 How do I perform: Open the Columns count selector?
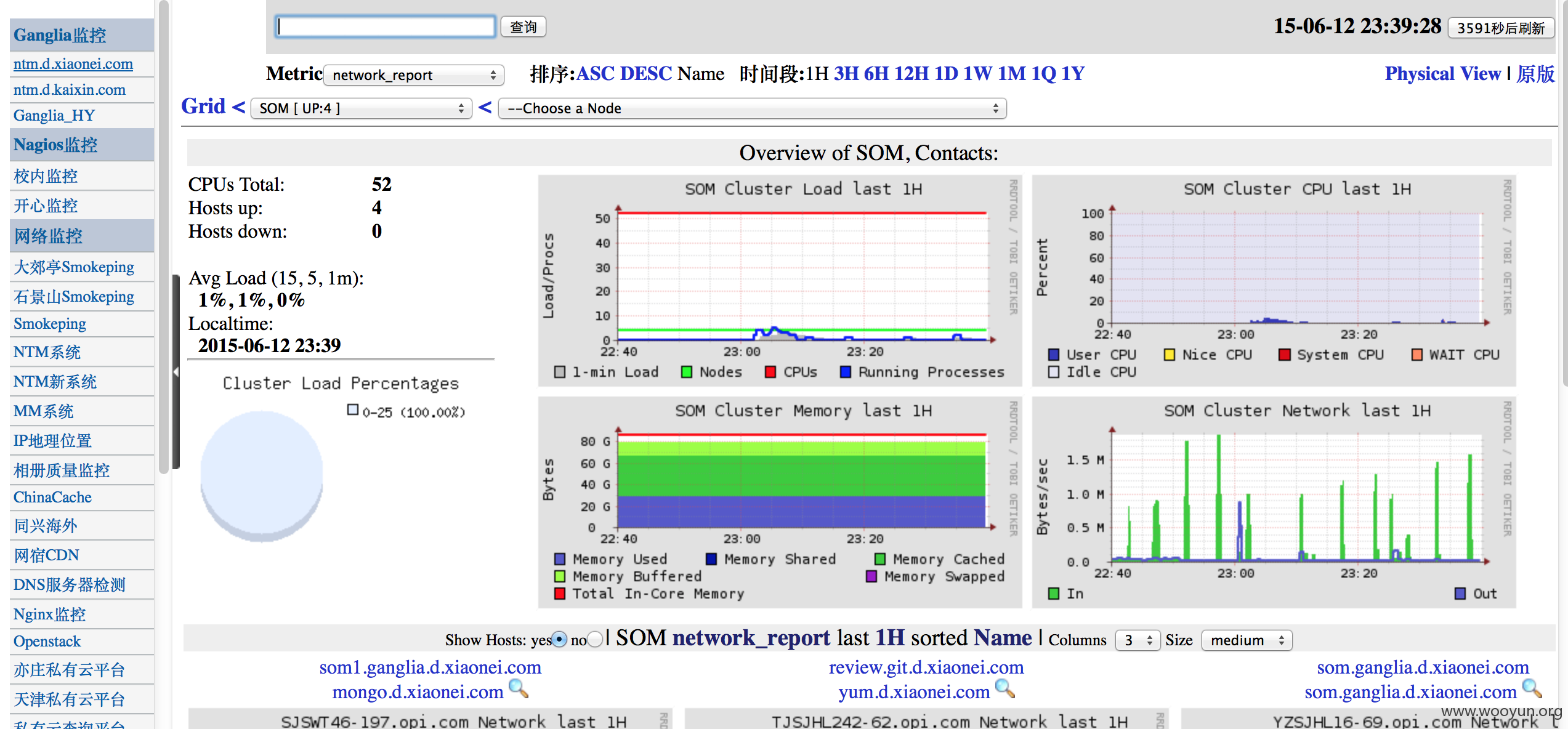(x=1138, y=640)
